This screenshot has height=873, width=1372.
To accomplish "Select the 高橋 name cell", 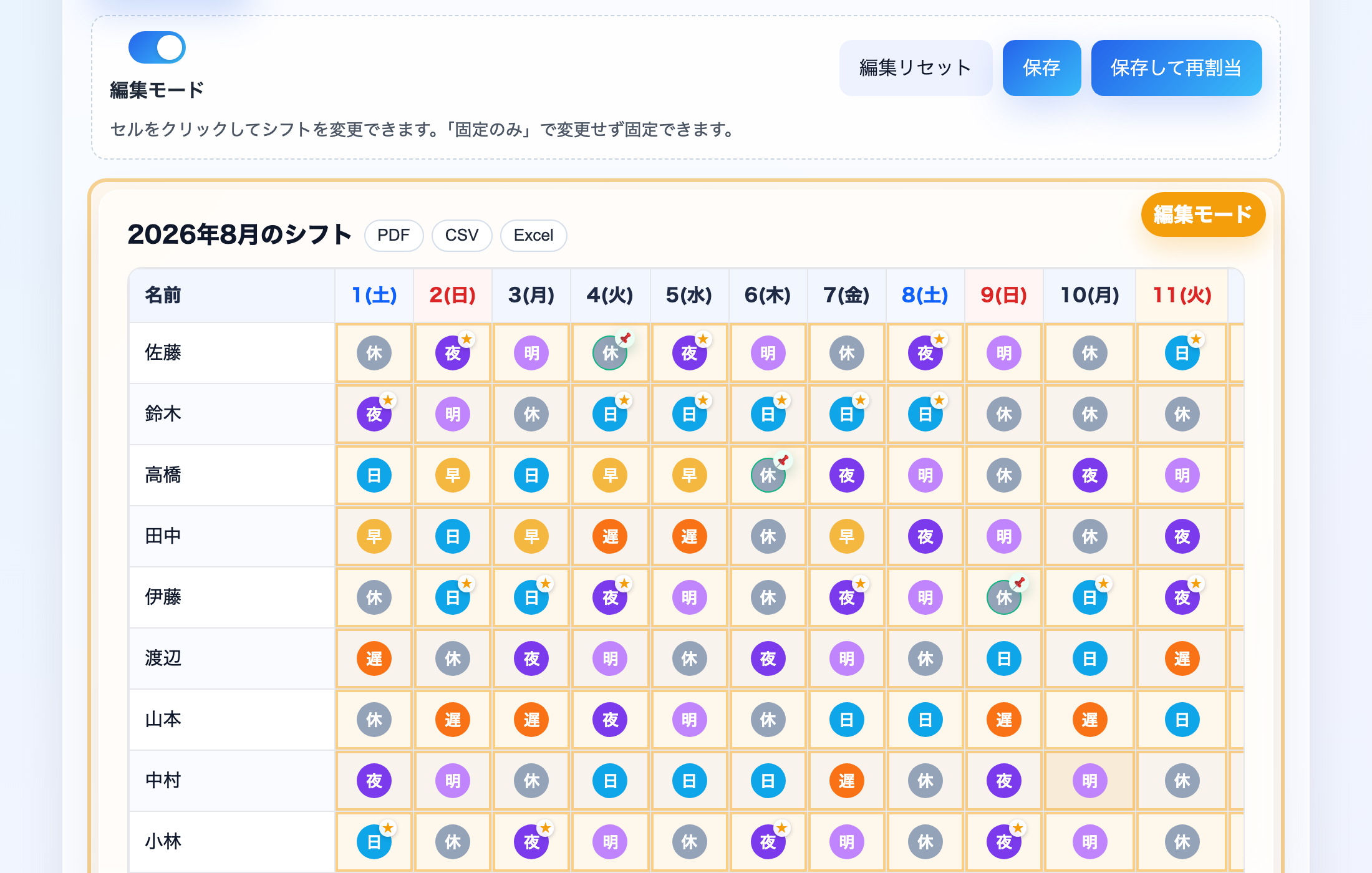I will (x=232, y=475).
